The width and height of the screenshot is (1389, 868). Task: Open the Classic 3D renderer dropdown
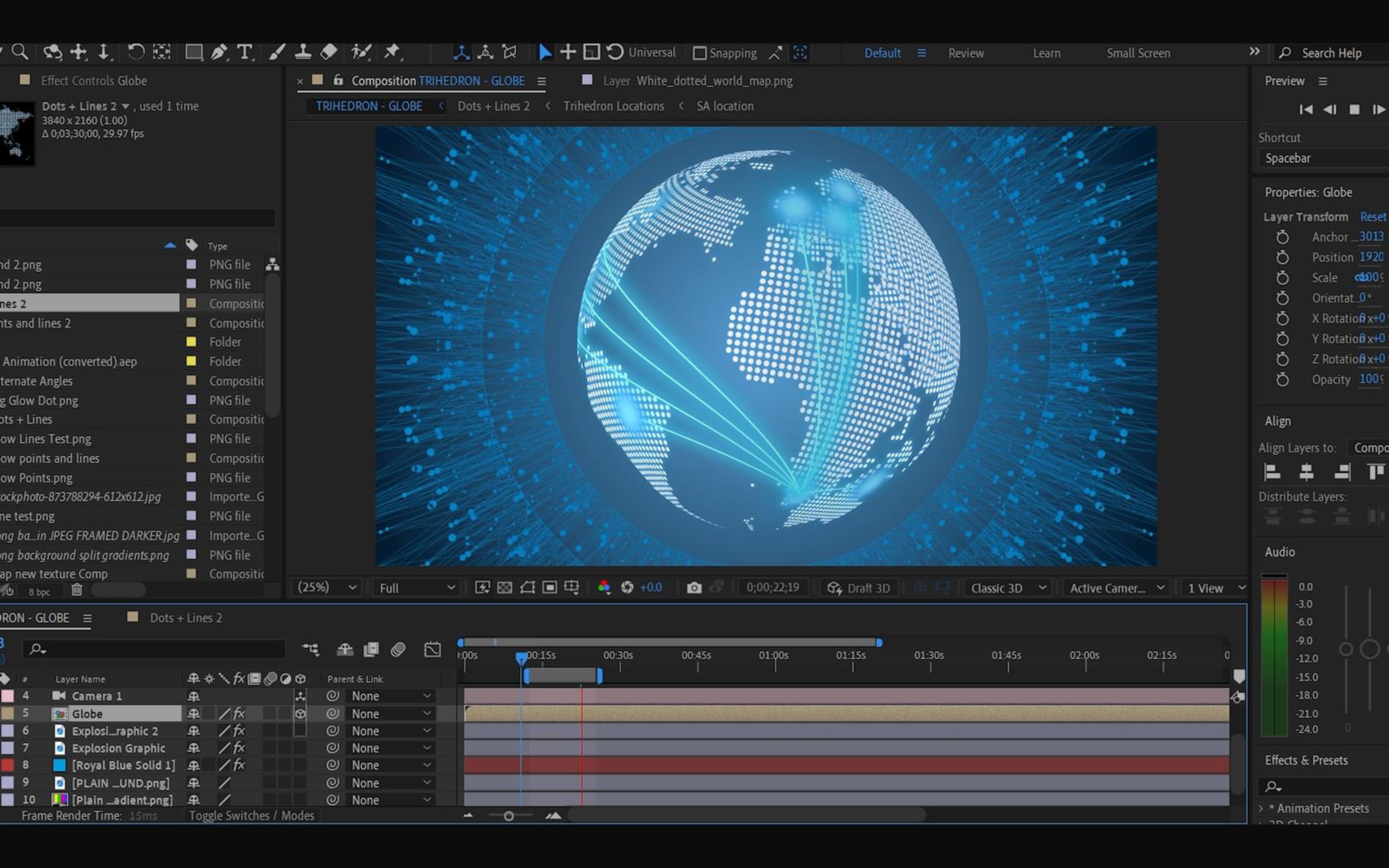point(1008,588)
